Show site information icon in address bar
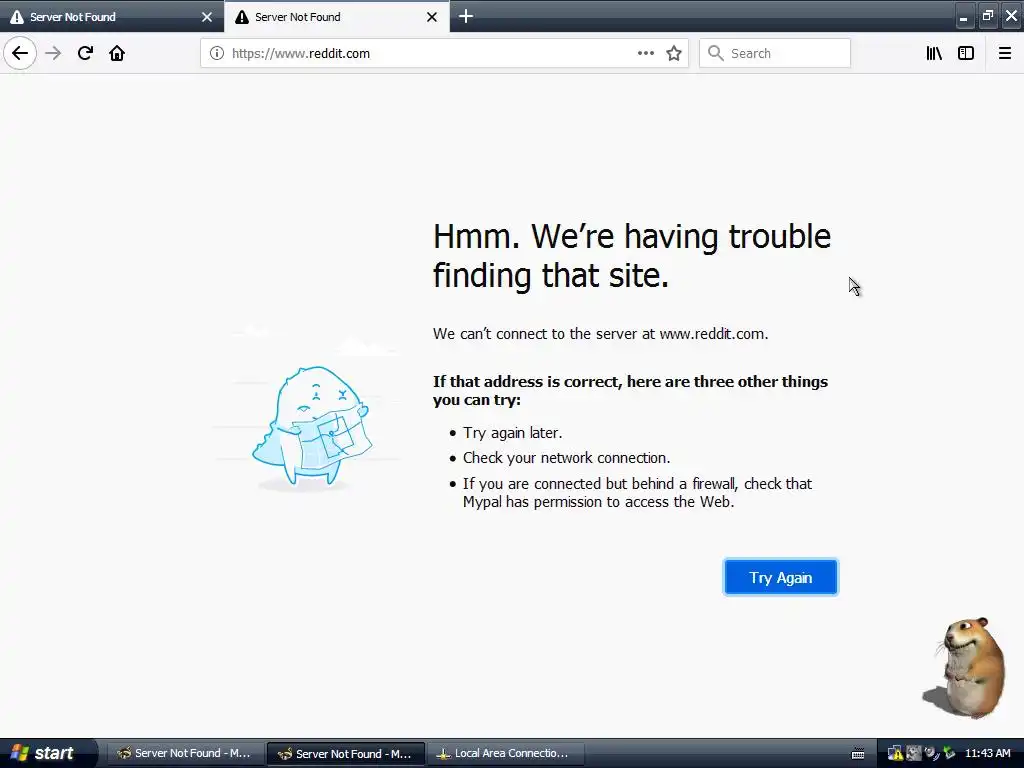Image resolution: width=1024 pixels, height=768 pixels. click(216, 53)
